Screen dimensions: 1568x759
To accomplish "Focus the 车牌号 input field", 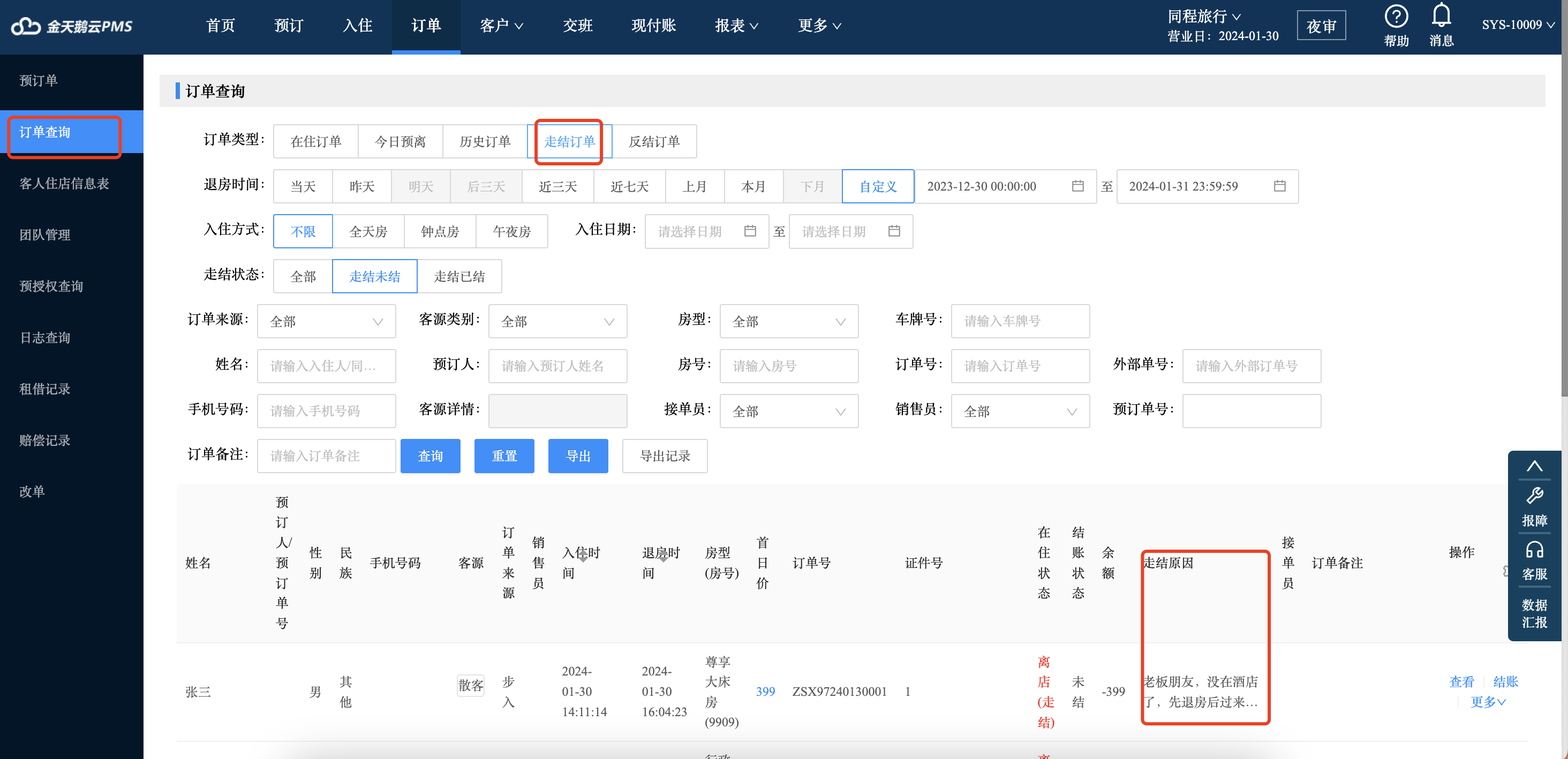I will [x=1020, y=322].
